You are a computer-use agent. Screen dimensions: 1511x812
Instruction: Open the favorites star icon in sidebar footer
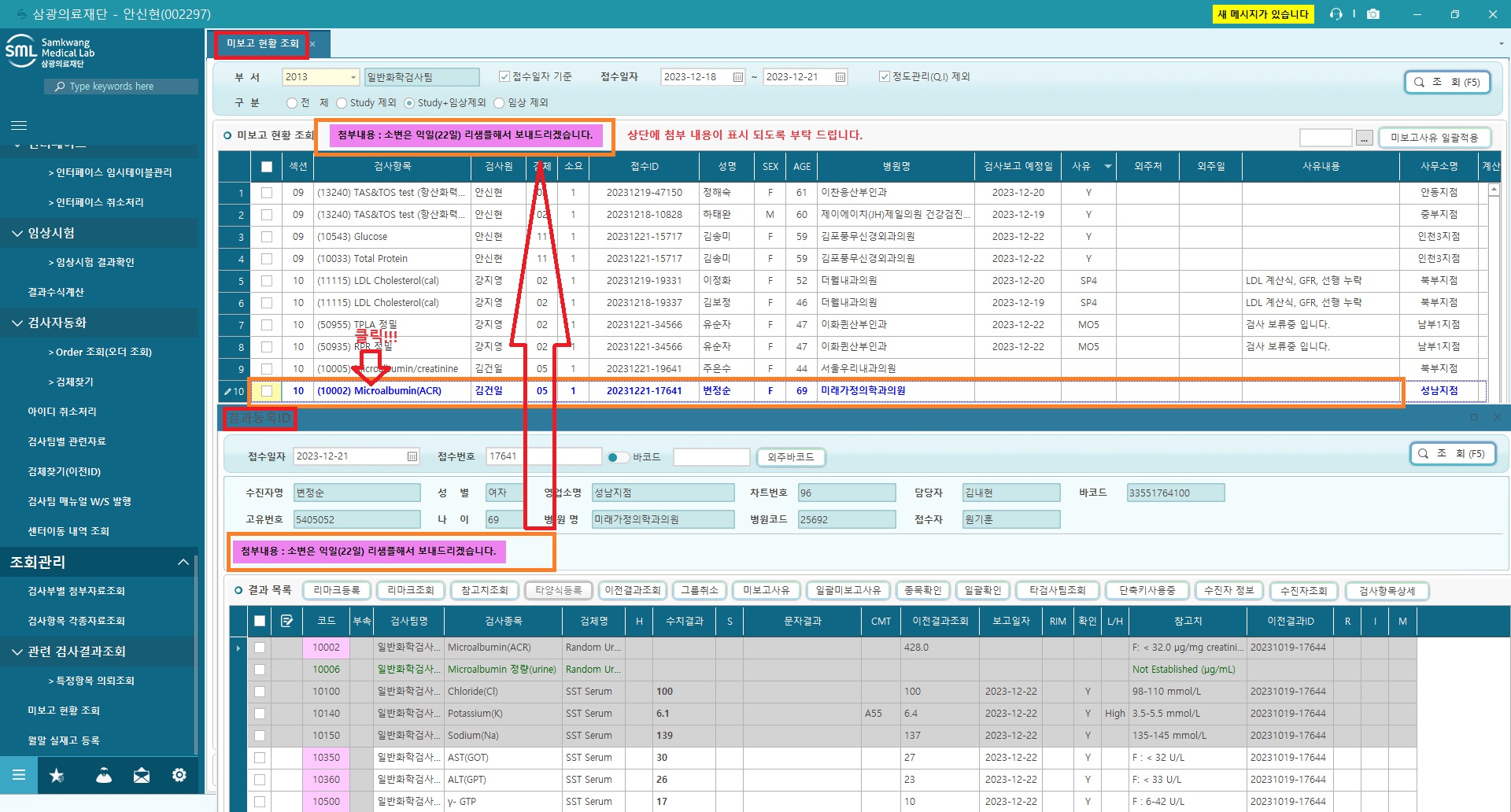pos(57,776)
